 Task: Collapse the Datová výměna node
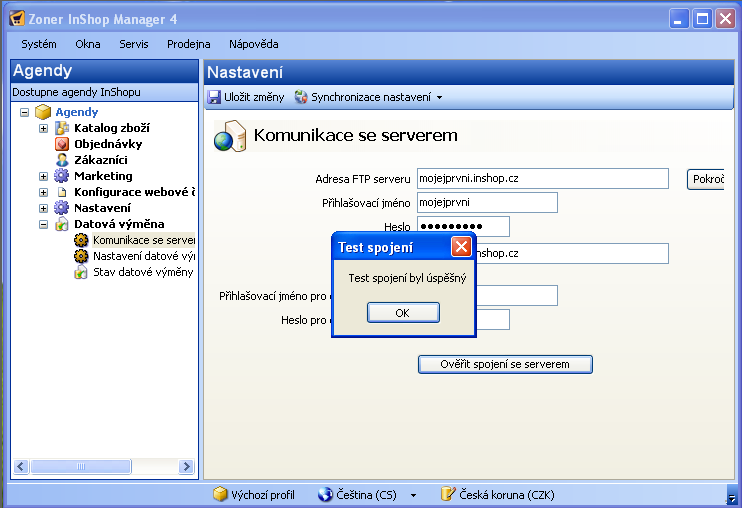(x=44, y=225)
